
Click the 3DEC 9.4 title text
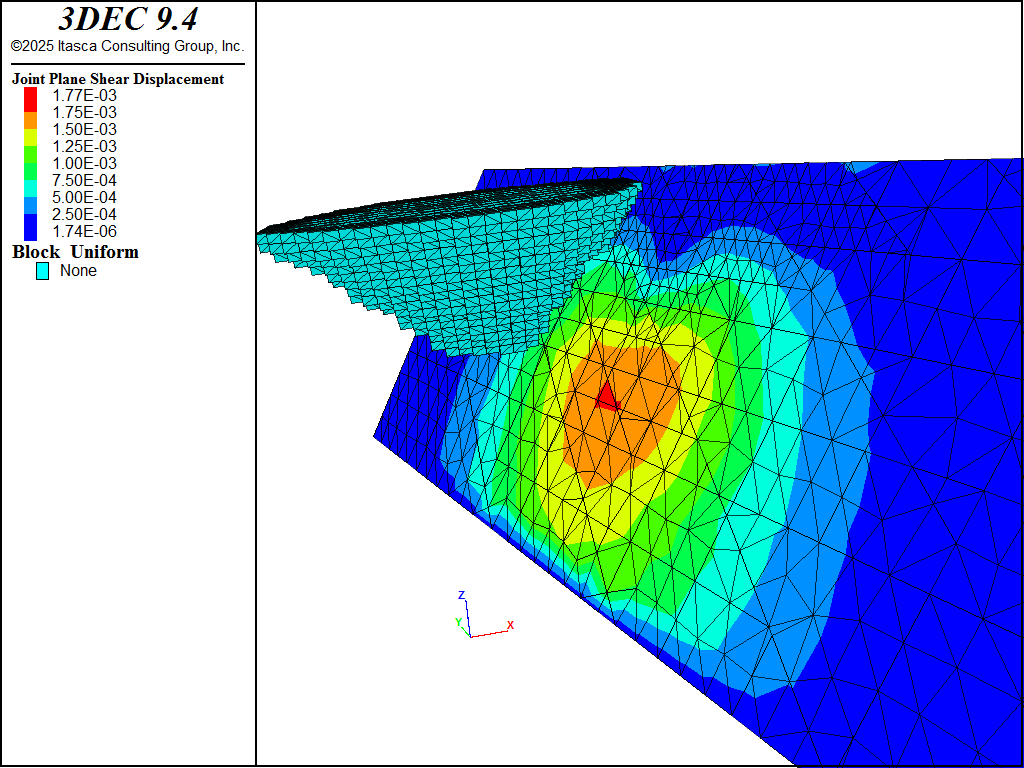(x=127, y=19)
